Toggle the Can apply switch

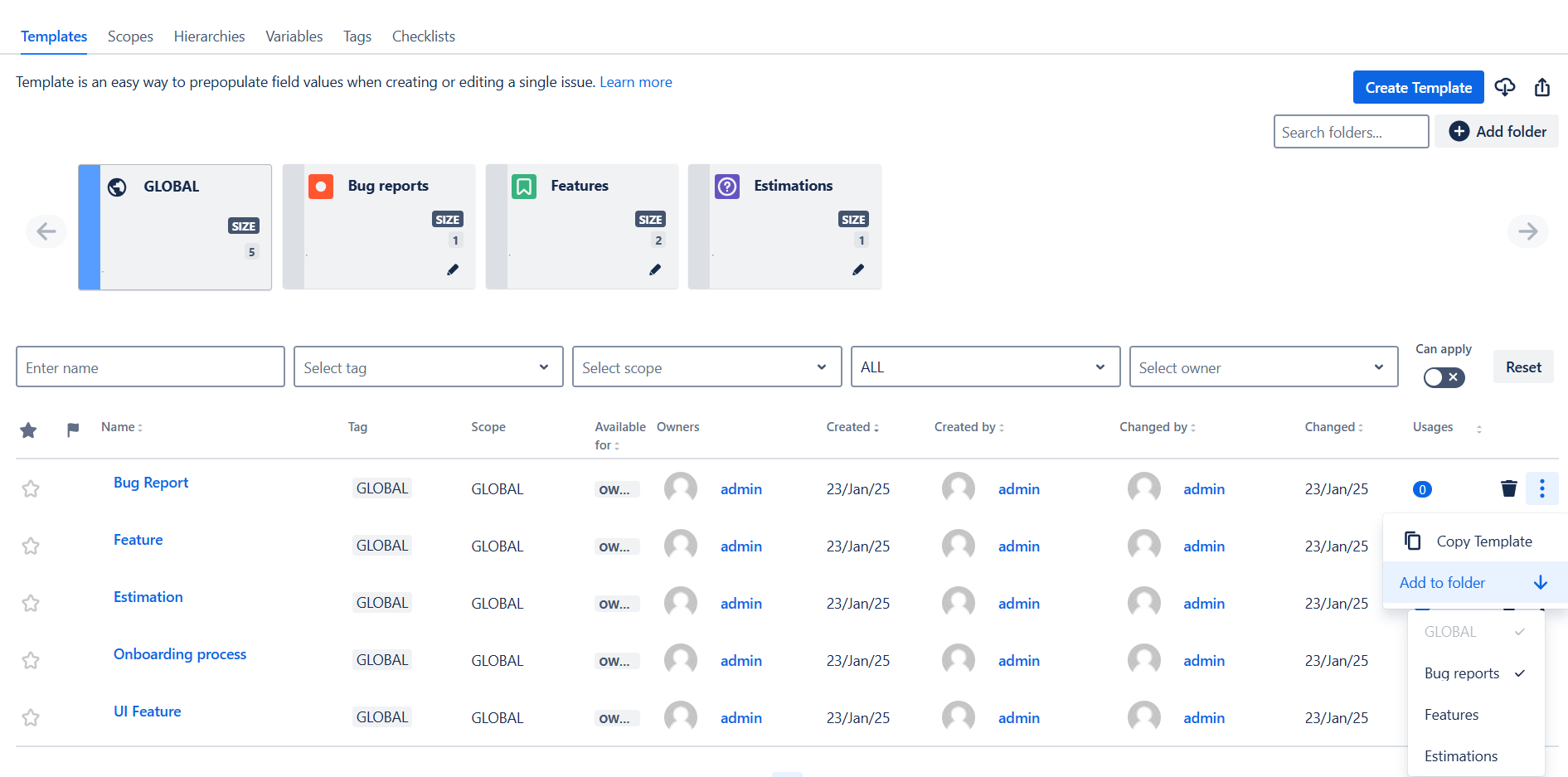point(1444,377)
